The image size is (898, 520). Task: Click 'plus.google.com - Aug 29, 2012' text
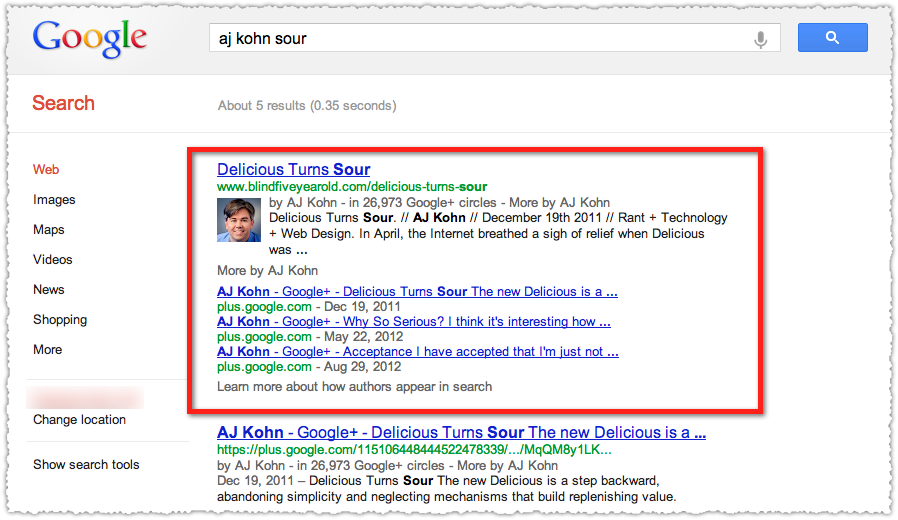(x=309, y=367)
